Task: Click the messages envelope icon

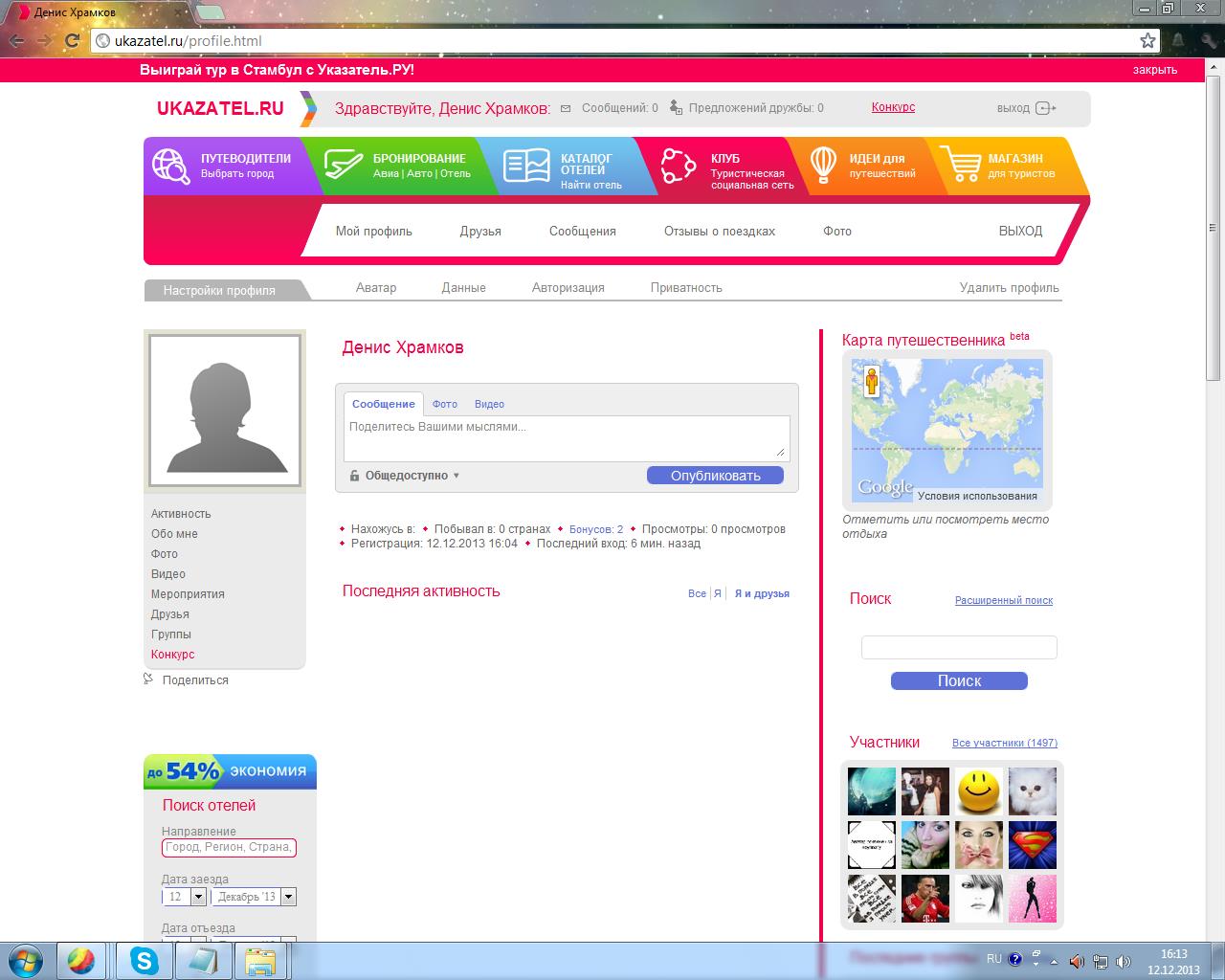Action: tap(566, 108)
